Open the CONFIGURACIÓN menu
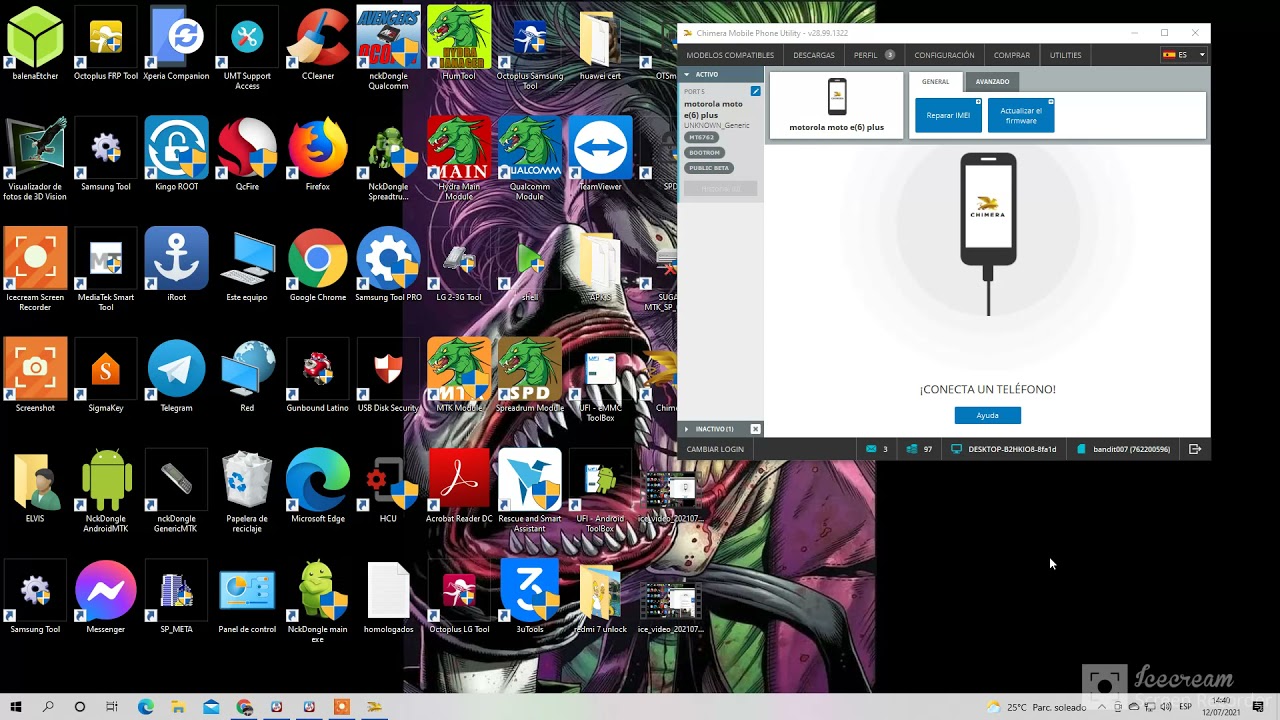The image size is (1280, 720). (944, 55)
